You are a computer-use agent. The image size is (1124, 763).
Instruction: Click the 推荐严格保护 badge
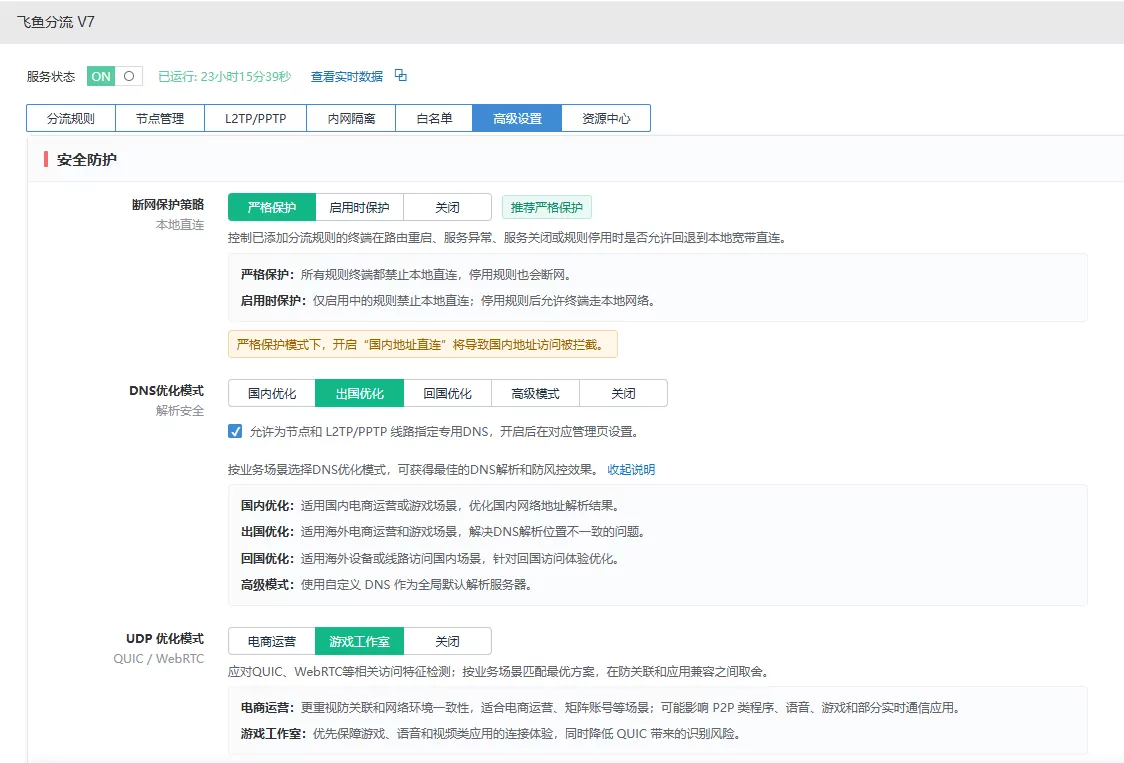[546, 207]
